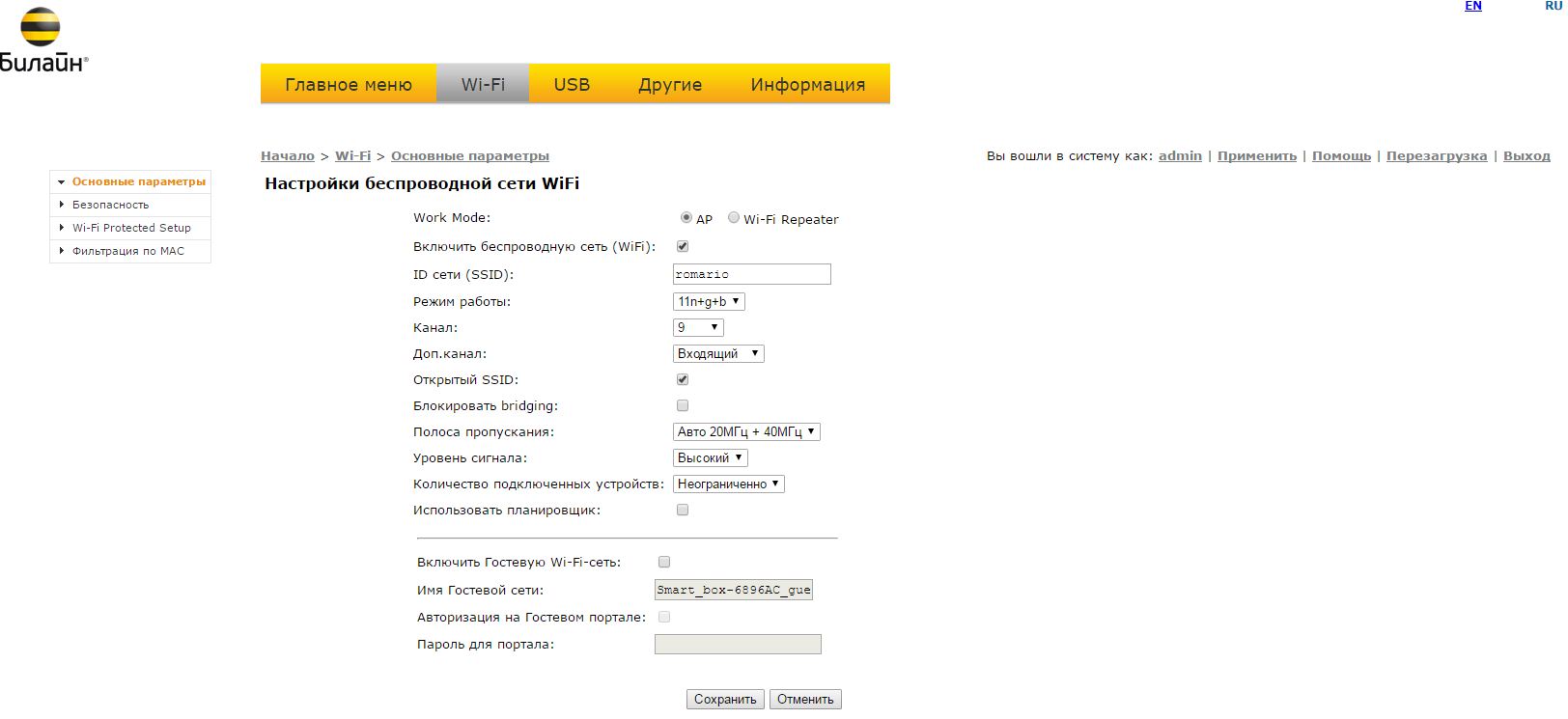The height and width of the screenshot is (719, 1568).
Task: Click the Применить link
Action: click(x=1257, y=155)
